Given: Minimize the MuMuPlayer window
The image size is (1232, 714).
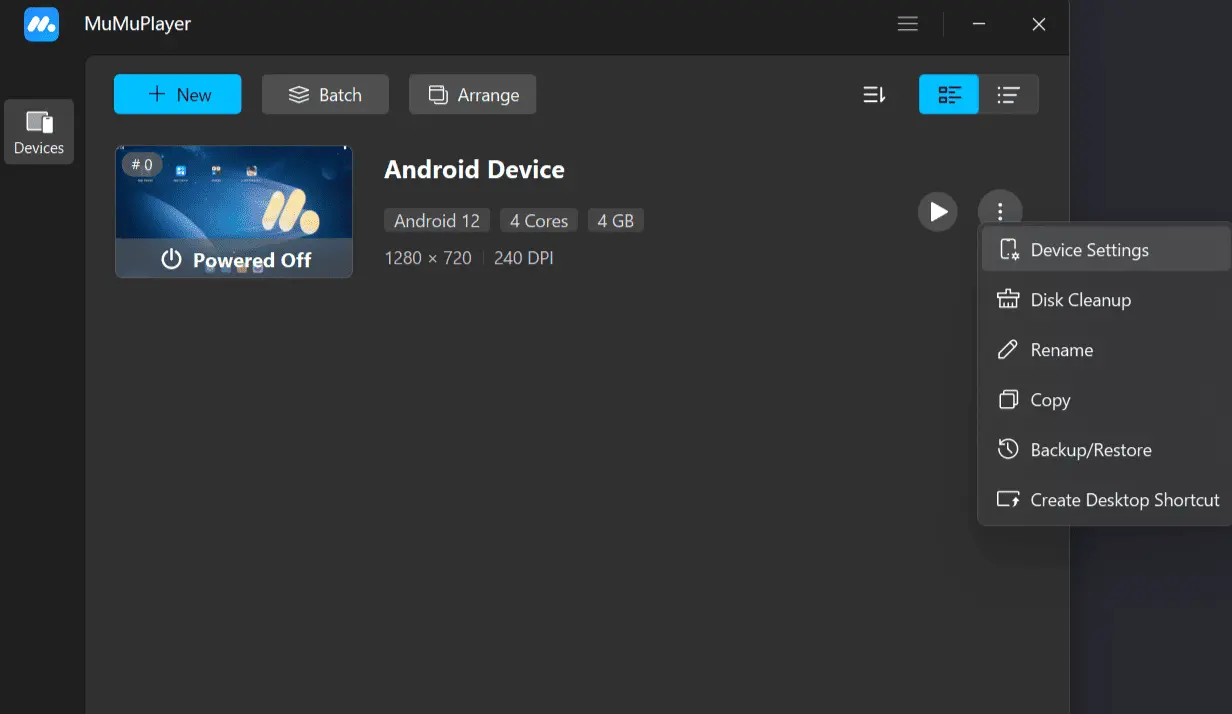Looking at the screenshot, I should (977, 24).
